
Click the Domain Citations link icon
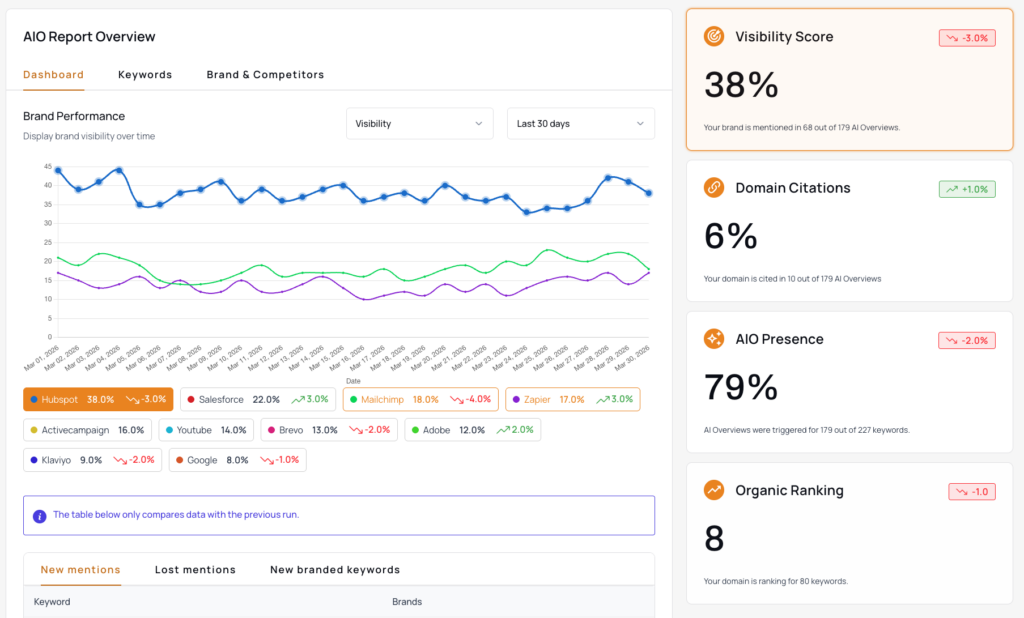pyautogui.click(x=714, y=188)
